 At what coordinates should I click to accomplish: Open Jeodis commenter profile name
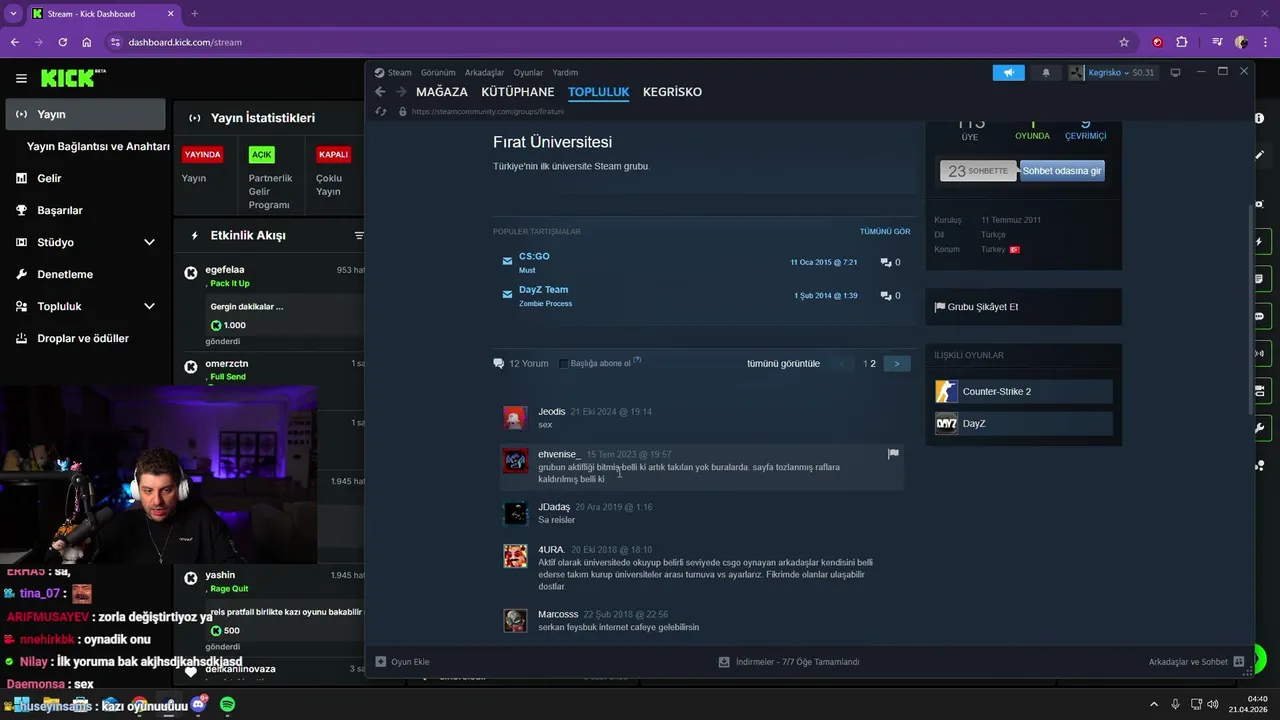(x=551, y=412)
